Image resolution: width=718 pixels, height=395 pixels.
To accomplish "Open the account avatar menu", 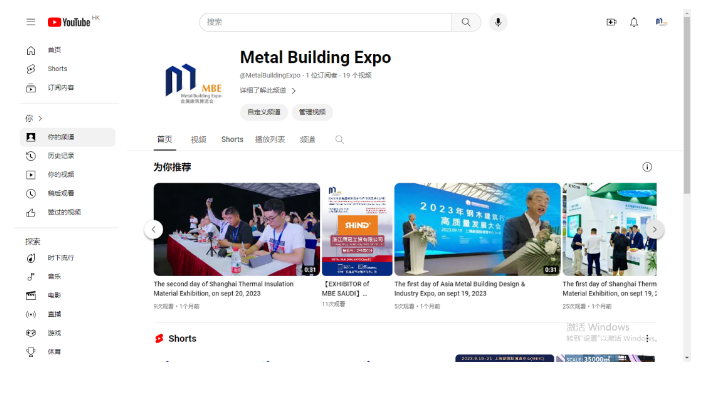I will [660, 22].
